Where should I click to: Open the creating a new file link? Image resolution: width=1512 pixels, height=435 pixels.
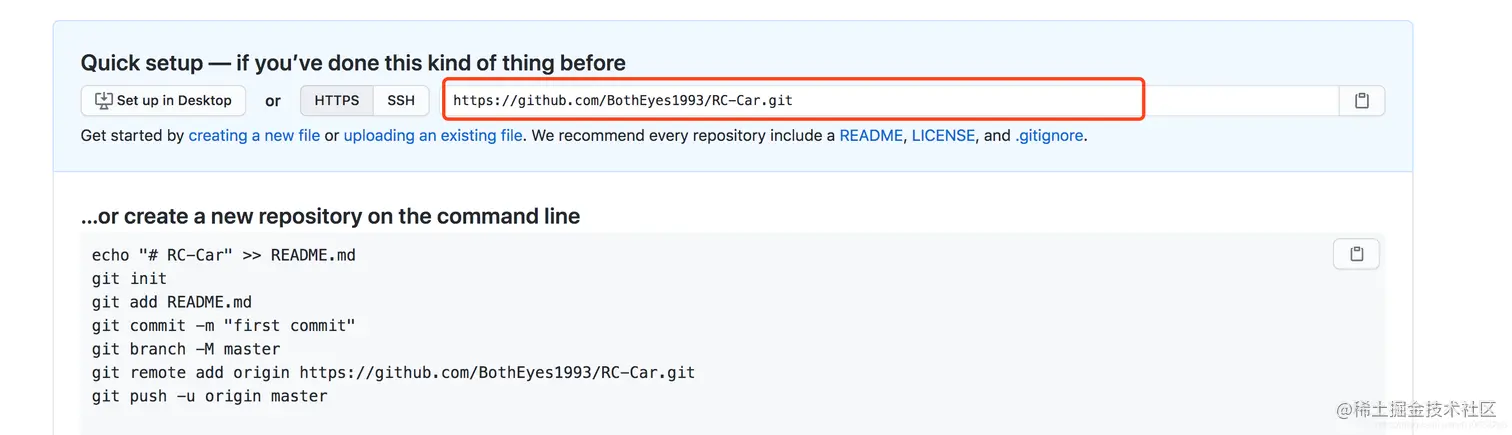[254, 135]
